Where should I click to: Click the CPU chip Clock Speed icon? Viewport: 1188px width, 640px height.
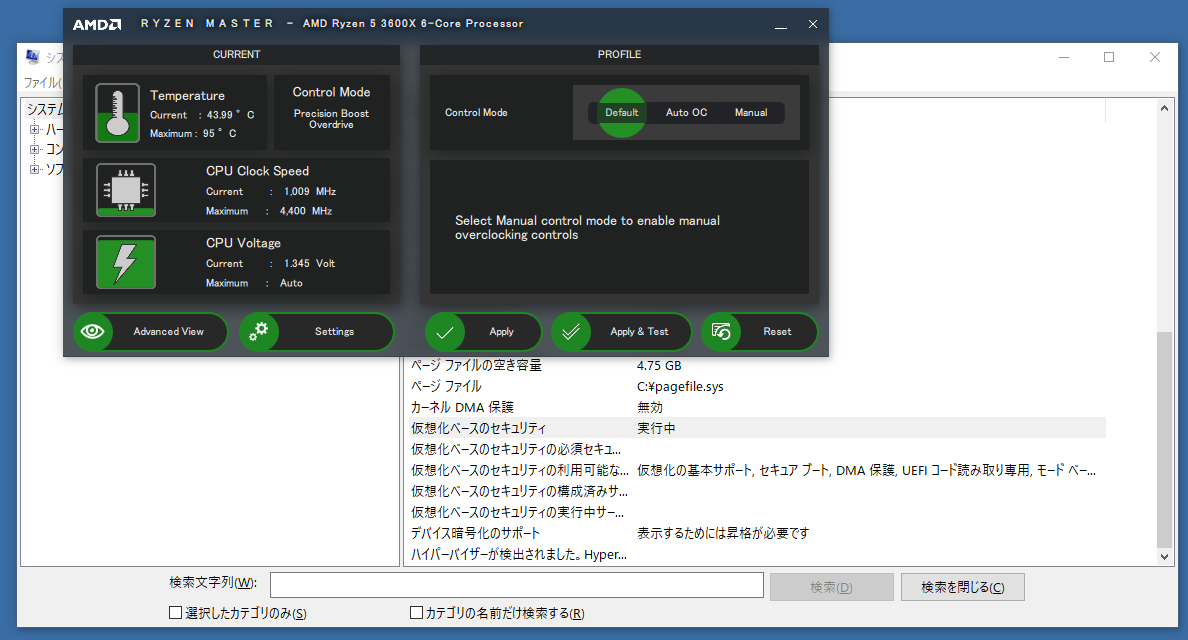(125, 189)
